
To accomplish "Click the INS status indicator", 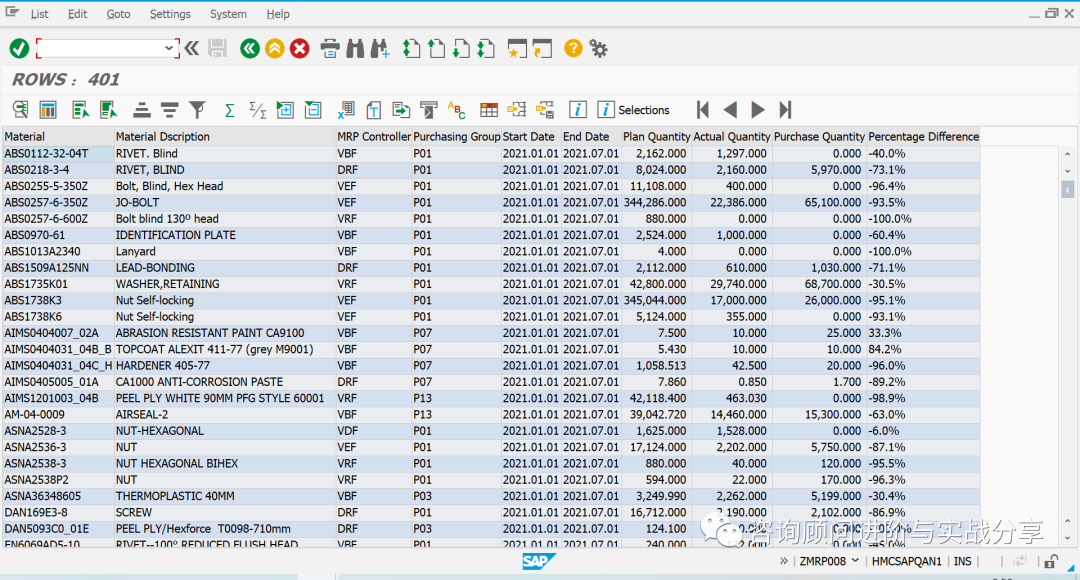I will click(x=962, y=561).
